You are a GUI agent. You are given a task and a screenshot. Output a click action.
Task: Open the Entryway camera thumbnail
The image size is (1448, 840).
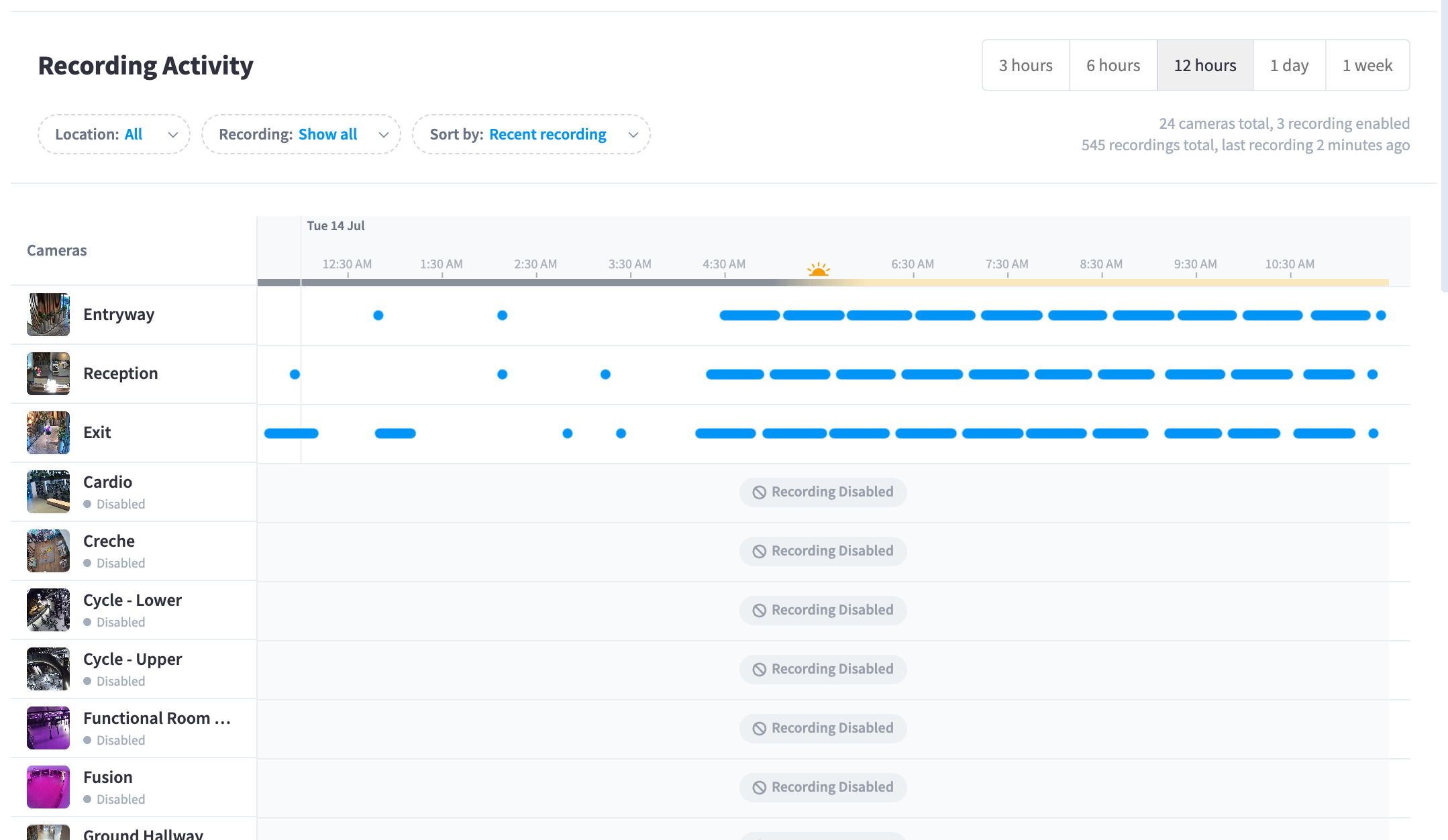tap(48, 315)
